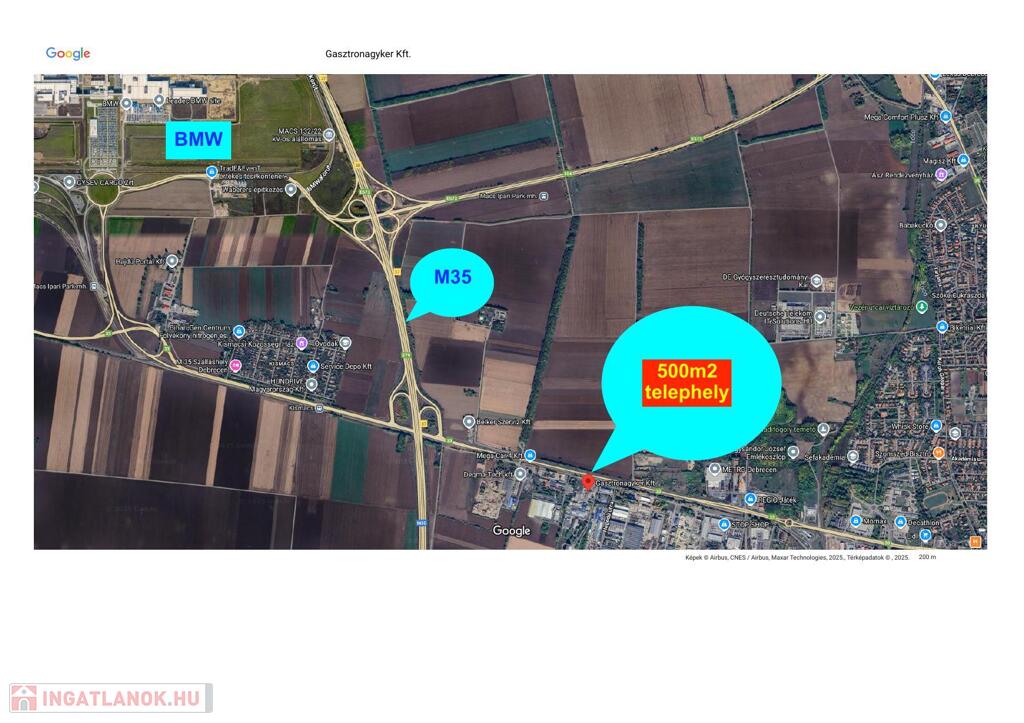Open the Mega Car Kft shopping pin

[x=530, y=455]
